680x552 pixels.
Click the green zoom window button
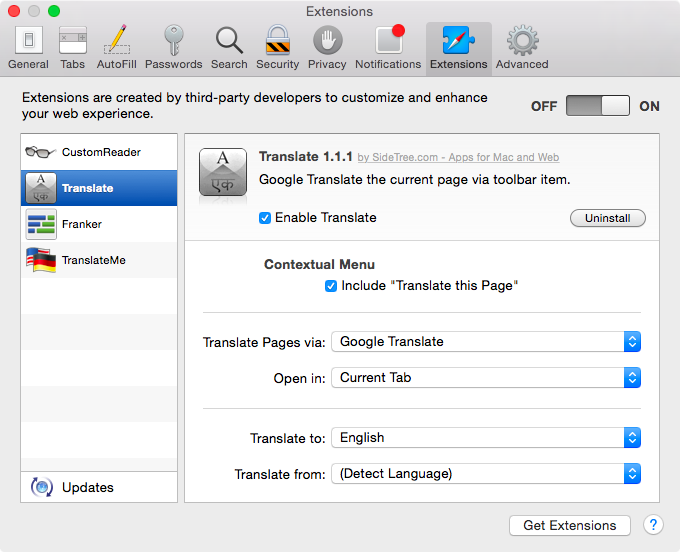(54, 11)
